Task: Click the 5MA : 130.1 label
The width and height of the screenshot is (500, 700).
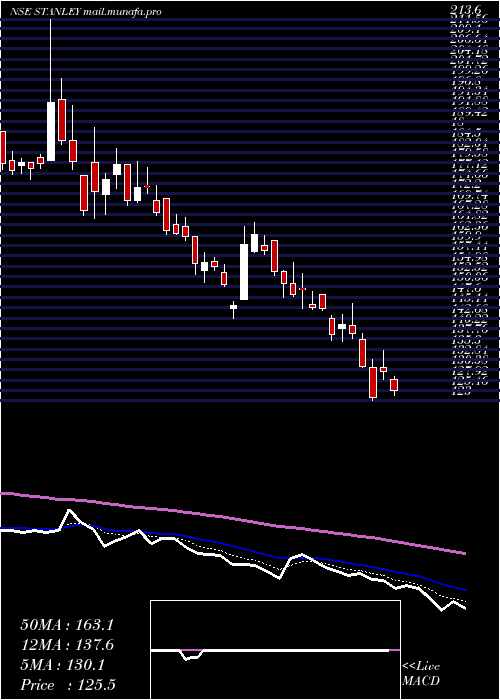Action: [62, 665]
